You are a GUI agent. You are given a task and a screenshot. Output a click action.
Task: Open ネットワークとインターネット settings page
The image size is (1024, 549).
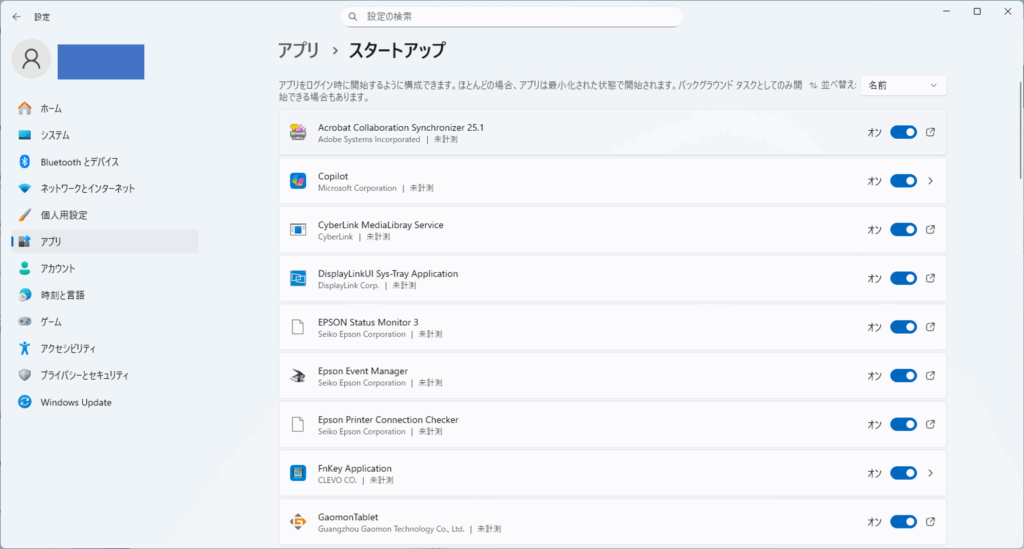[x=87, y=188]
